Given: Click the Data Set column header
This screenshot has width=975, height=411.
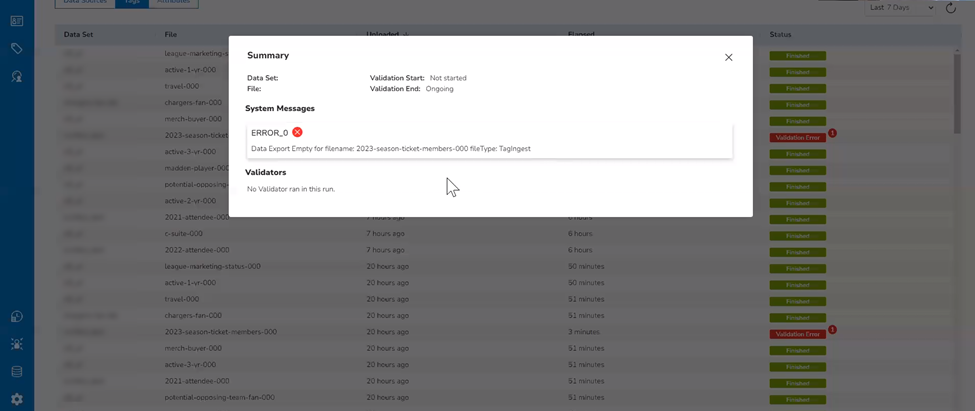Looking at the screenshot, I should pyautogui.click(x=79, y=34).
